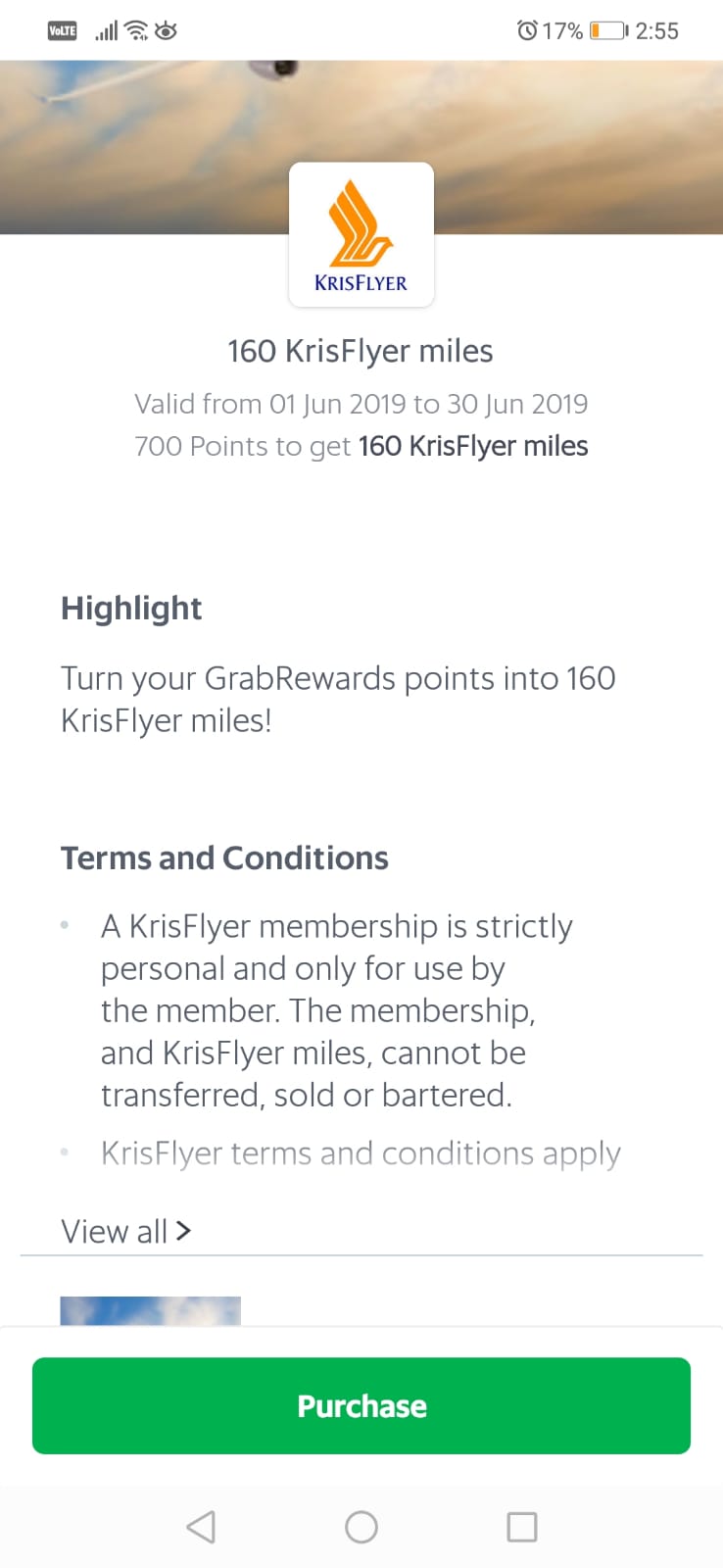This screenshot has width=723, height=1568.
Task: Tap the eye comfort mode icon
Action: tap(167, 30)
